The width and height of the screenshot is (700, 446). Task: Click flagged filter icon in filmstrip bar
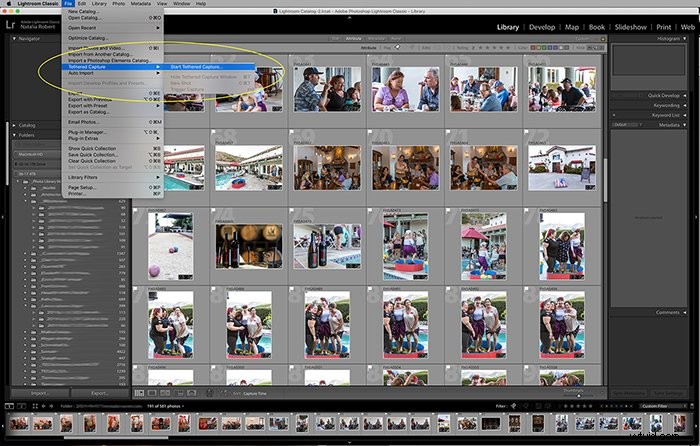[513, 406]
